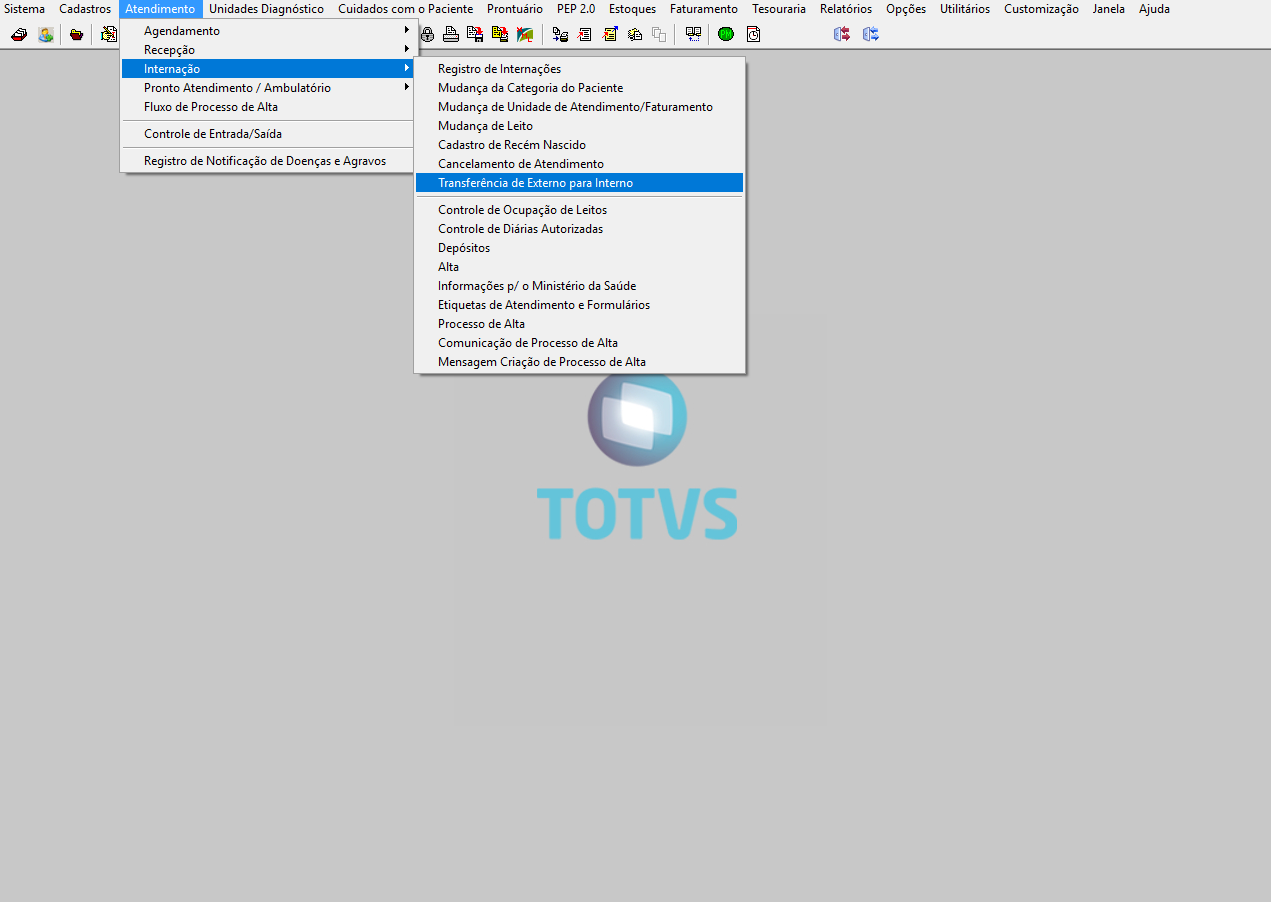Click the clock document toolbar icon
Viewport: 1271px width, 902px height.
pos(753,34)
